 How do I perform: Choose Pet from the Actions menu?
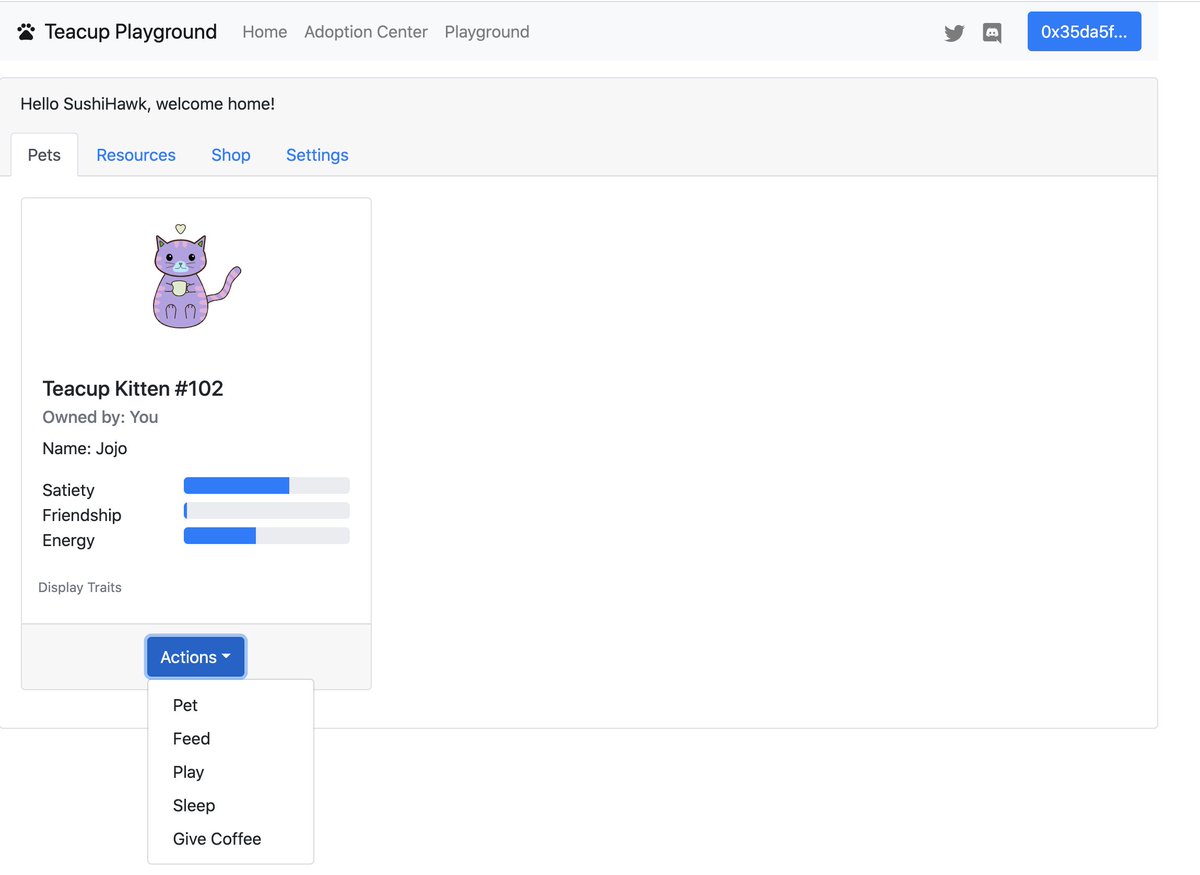230,705
